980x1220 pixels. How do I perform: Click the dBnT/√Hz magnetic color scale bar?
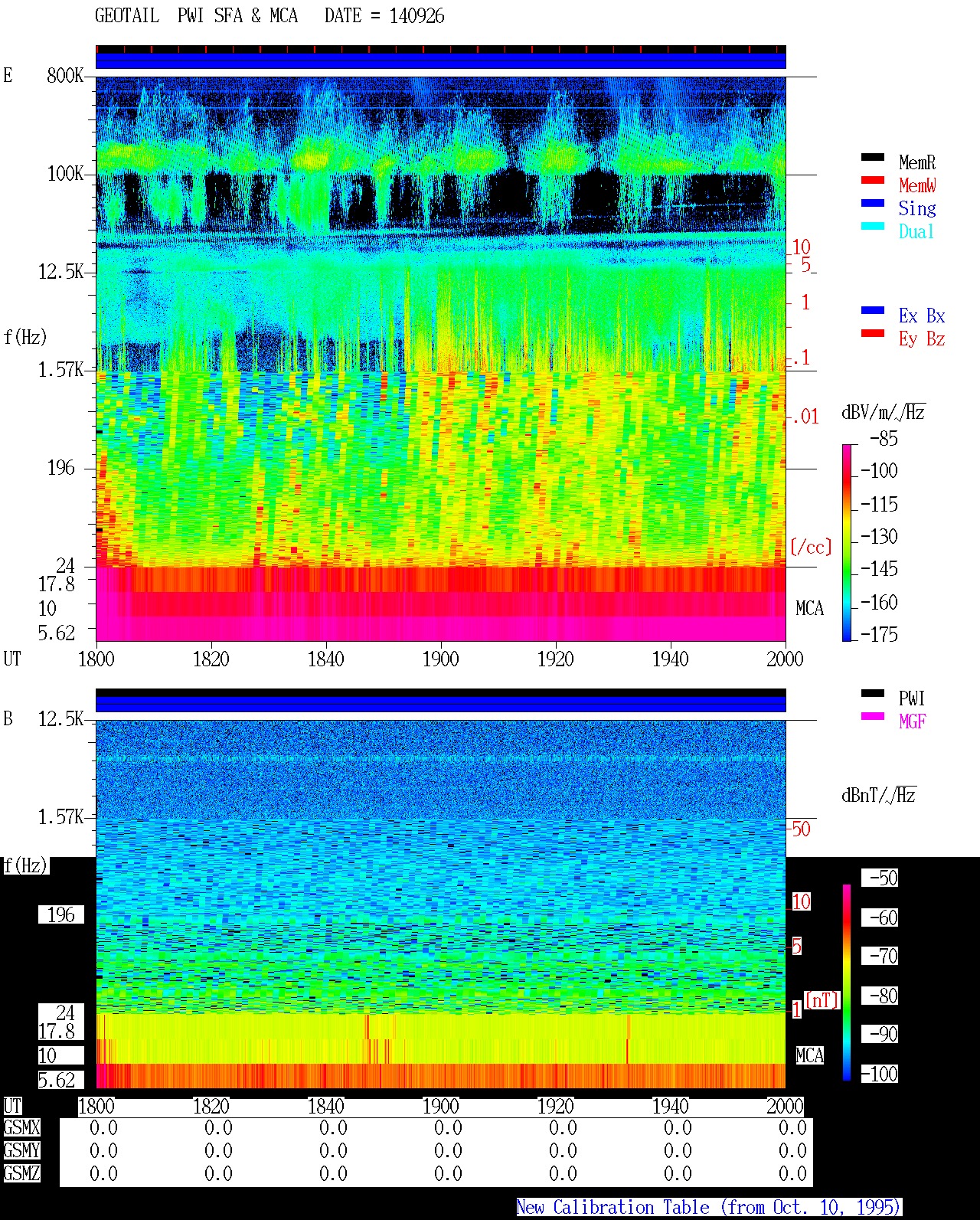[x=847, y=983]
